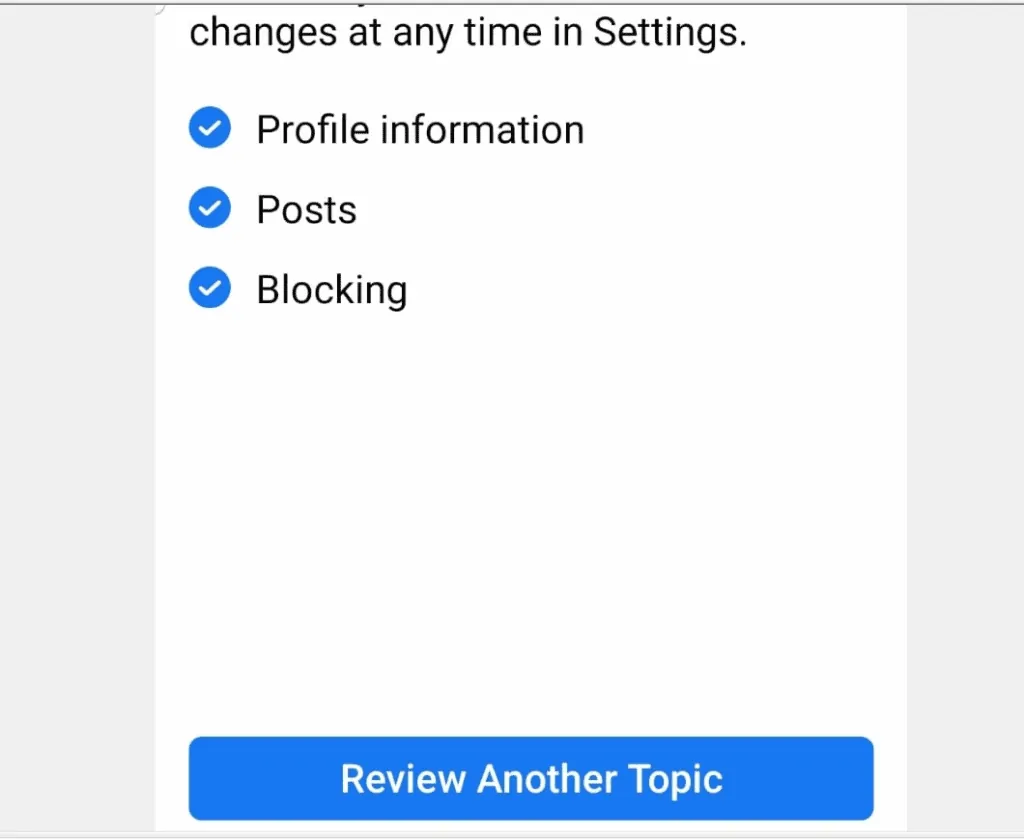
Task: Click the white strip below the blue button
Action: point(531,826)
